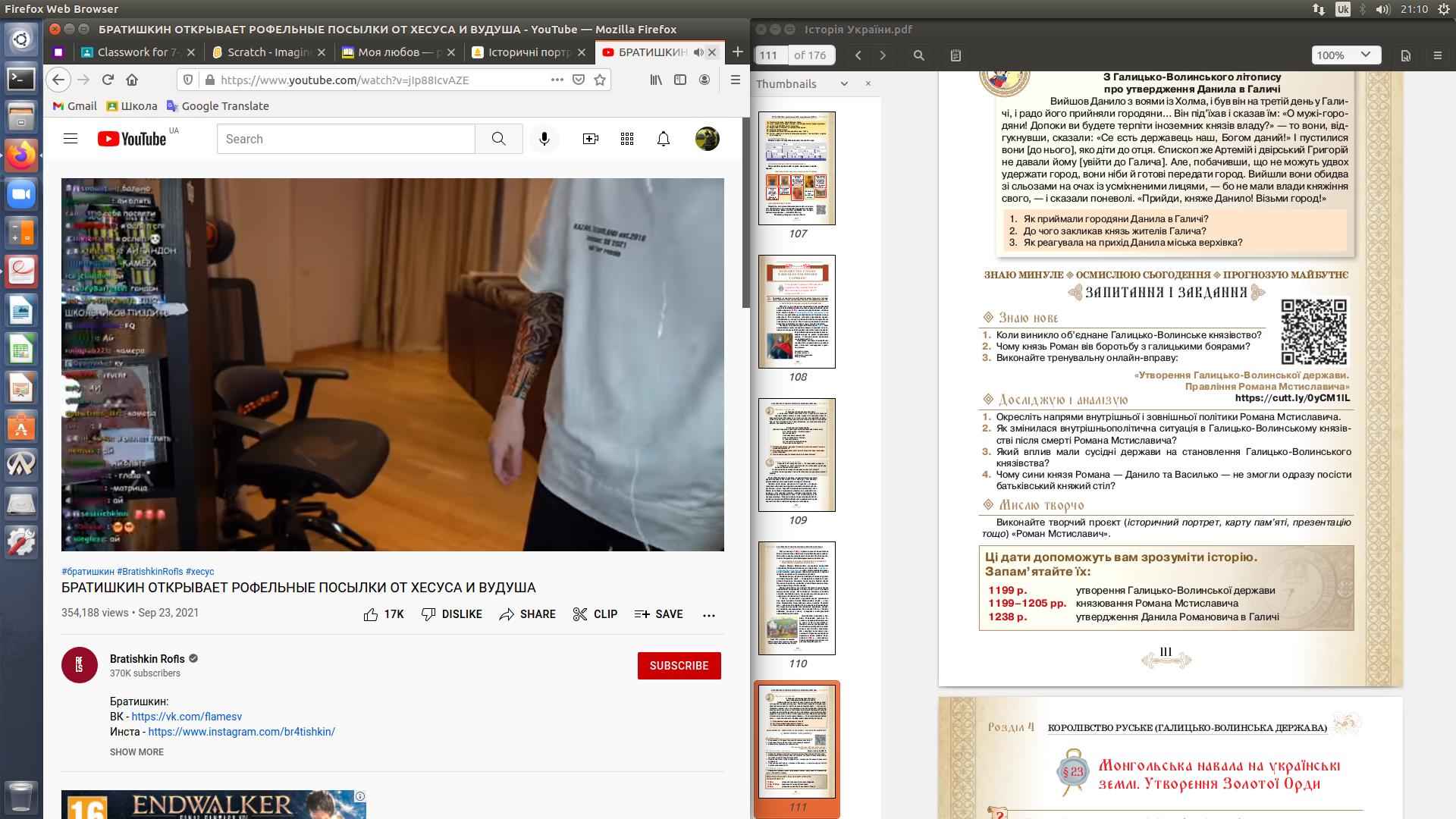
Task: Go to previous page in PDF viewer
Action: 858,55
